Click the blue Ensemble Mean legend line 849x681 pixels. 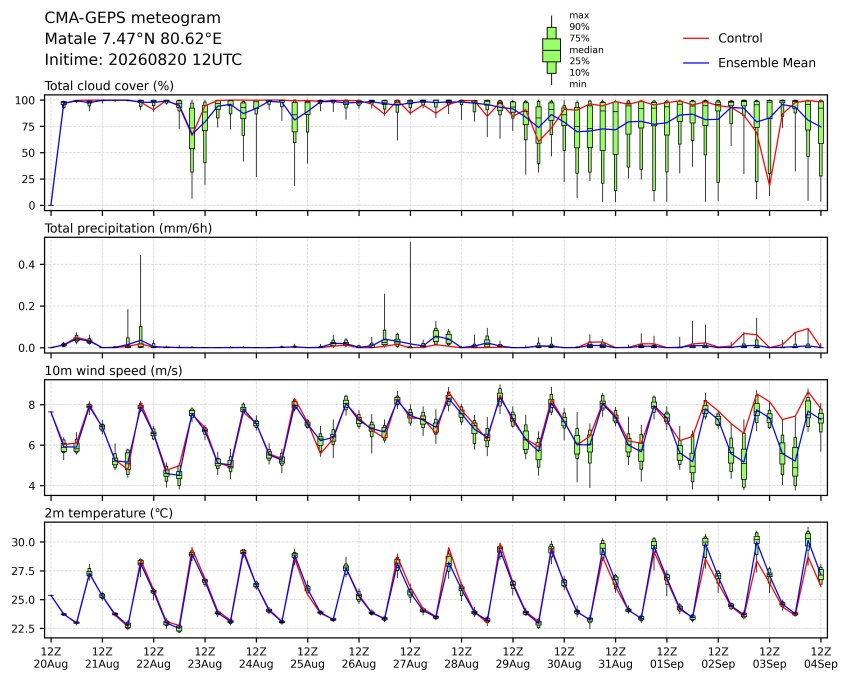click(x=696, y=63)
